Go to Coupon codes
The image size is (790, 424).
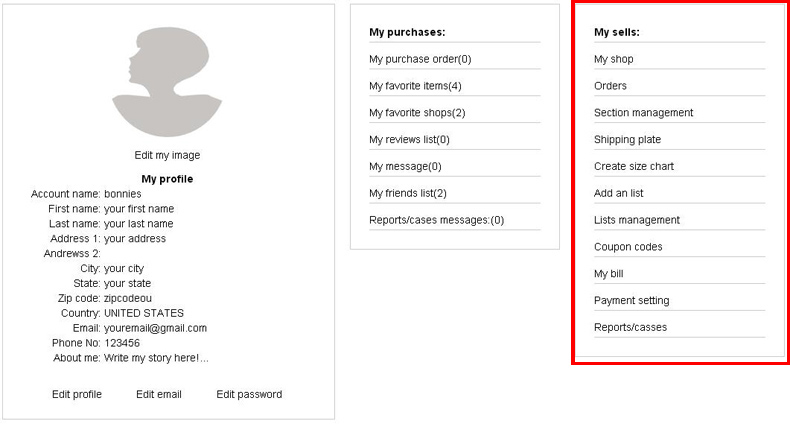click(628, 247)
